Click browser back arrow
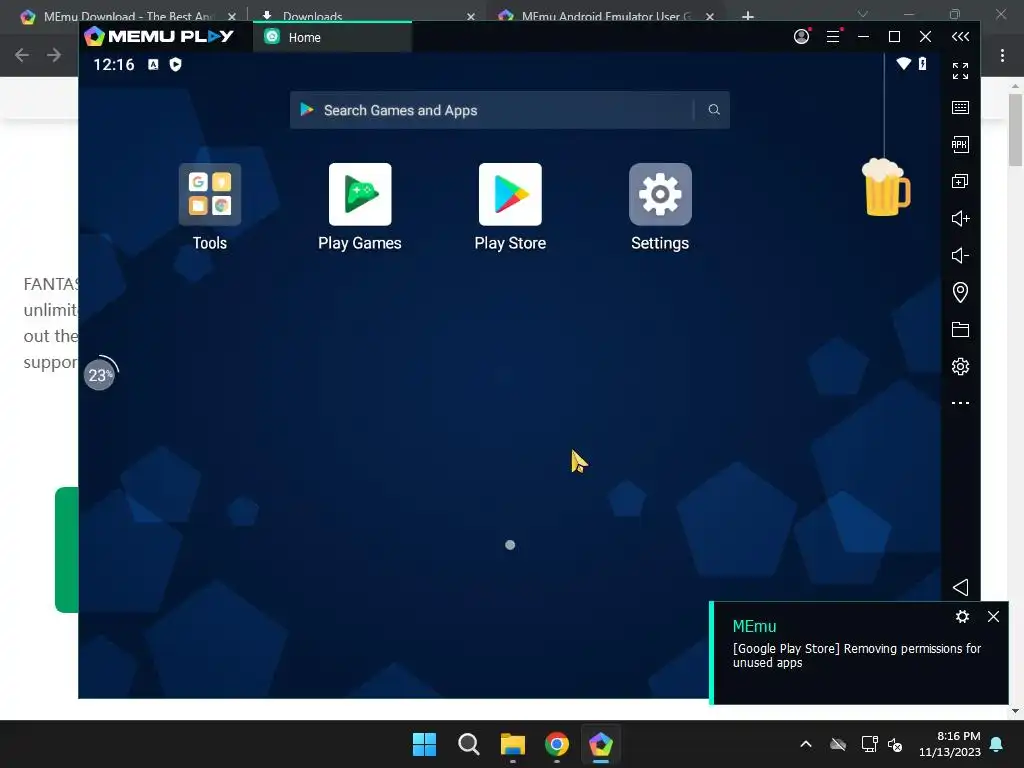The image size is (1024, 768). click(22, 55)
